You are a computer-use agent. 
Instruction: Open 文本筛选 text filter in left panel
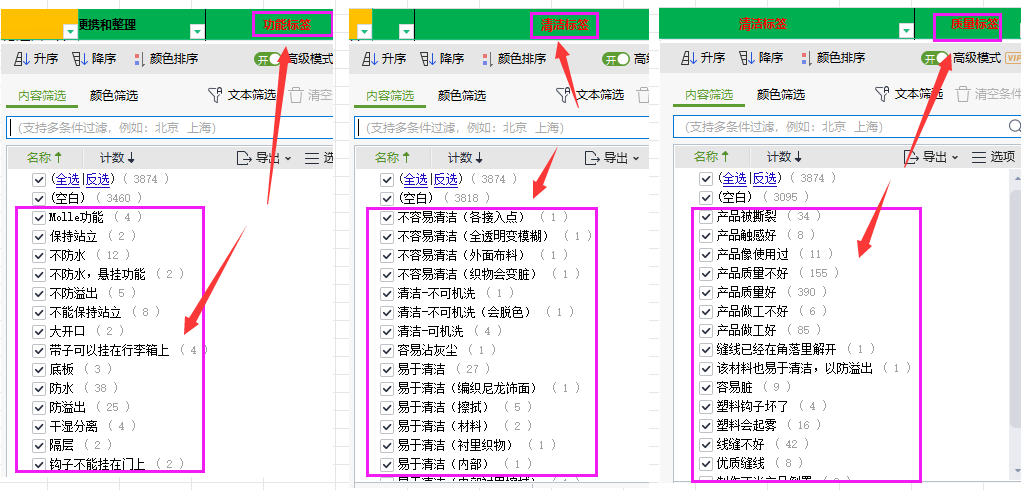pos(241,95)
